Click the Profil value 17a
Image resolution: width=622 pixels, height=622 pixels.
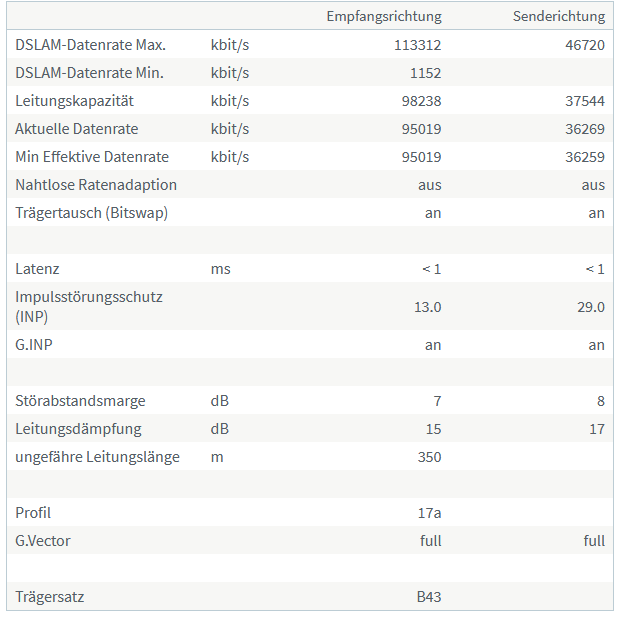[x=429, y=514]
